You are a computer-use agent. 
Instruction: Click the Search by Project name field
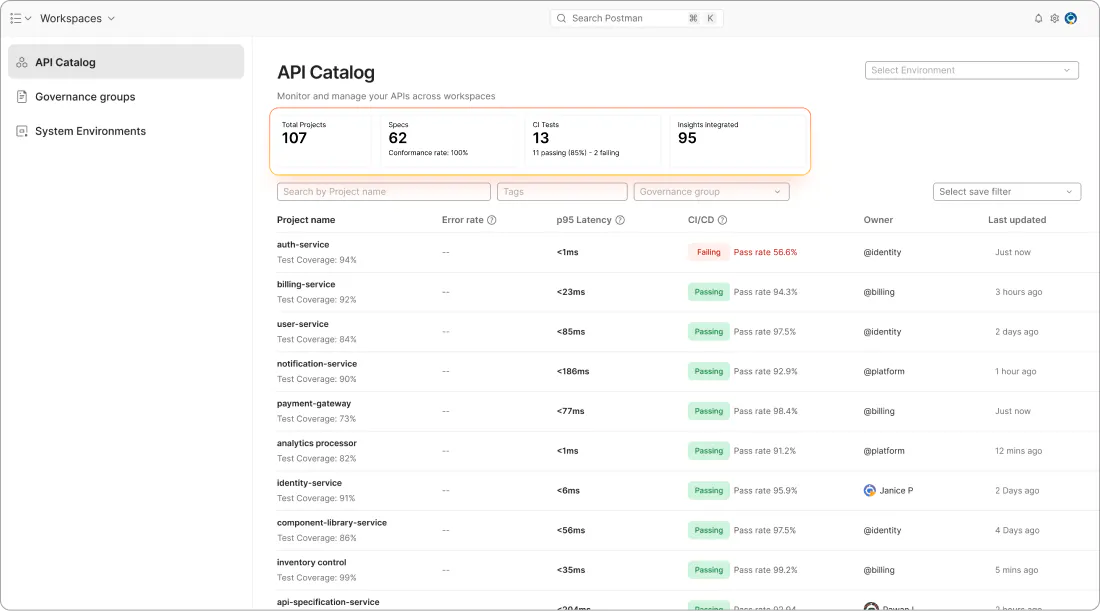383,192
